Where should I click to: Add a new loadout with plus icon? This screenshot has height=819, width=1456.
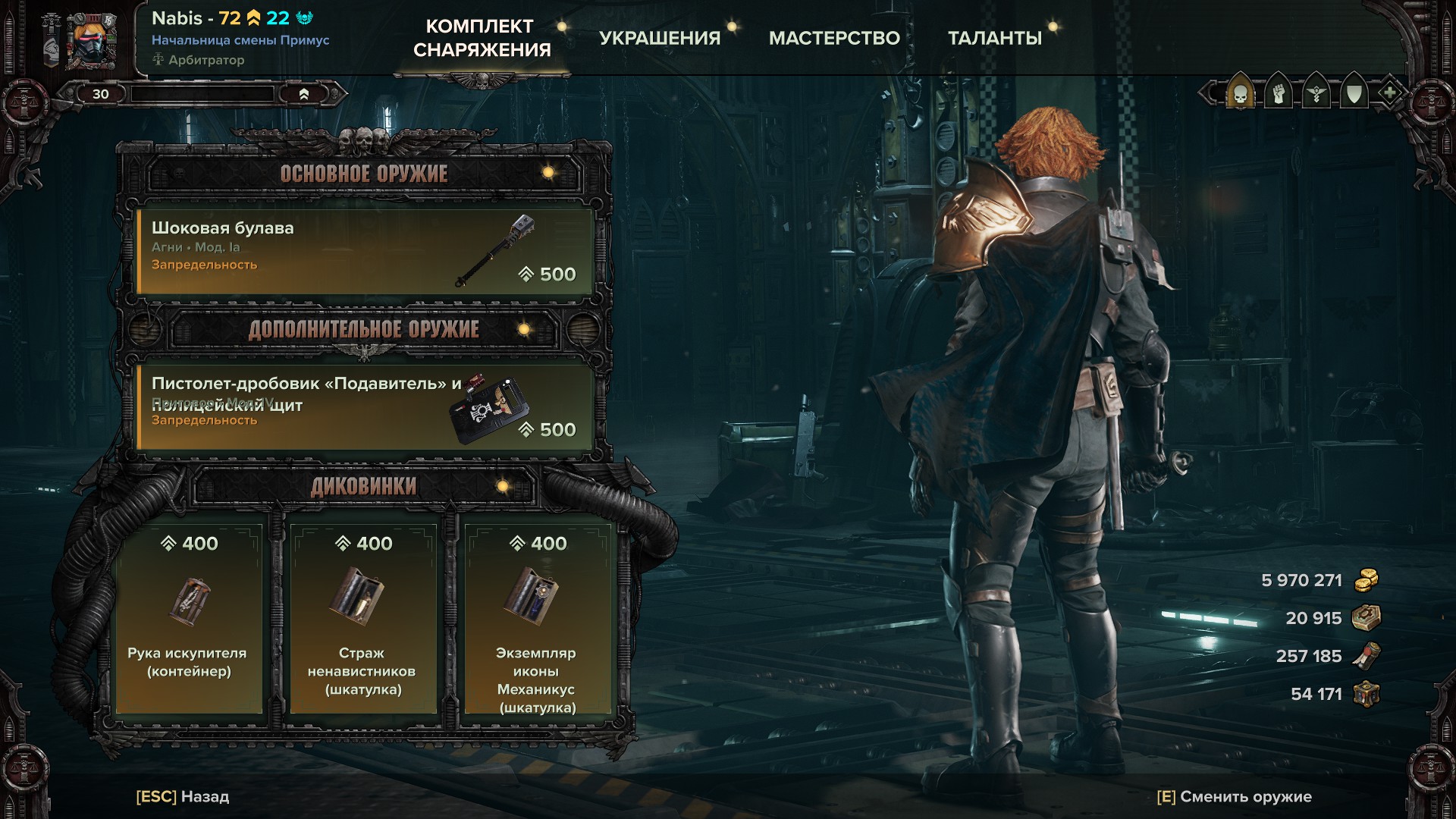[x=1389, y=93]
